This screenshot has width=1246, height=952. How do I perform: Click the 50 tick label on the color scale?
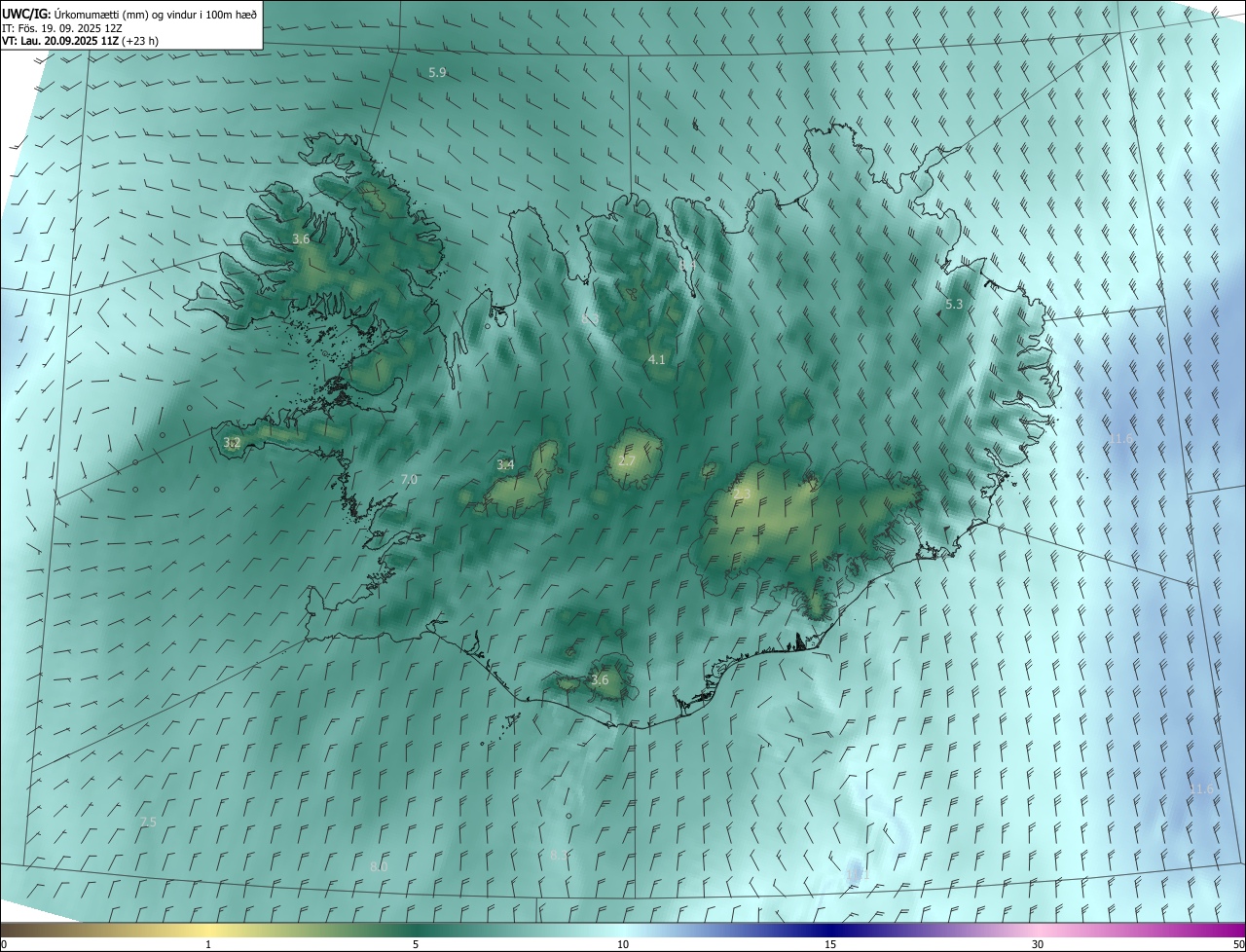point(1238,944)
